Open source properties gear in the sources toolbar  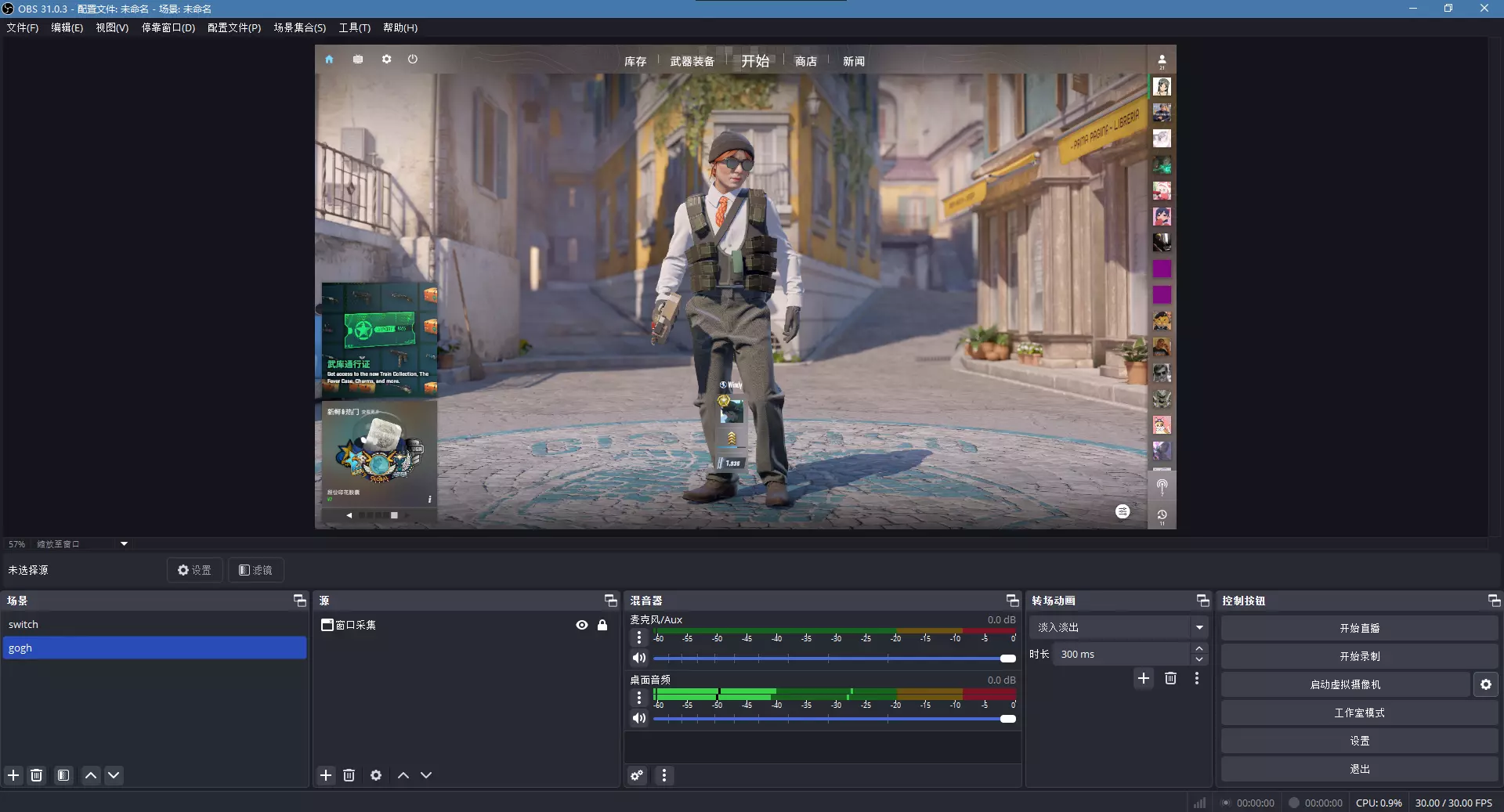(x=376, y=775)
